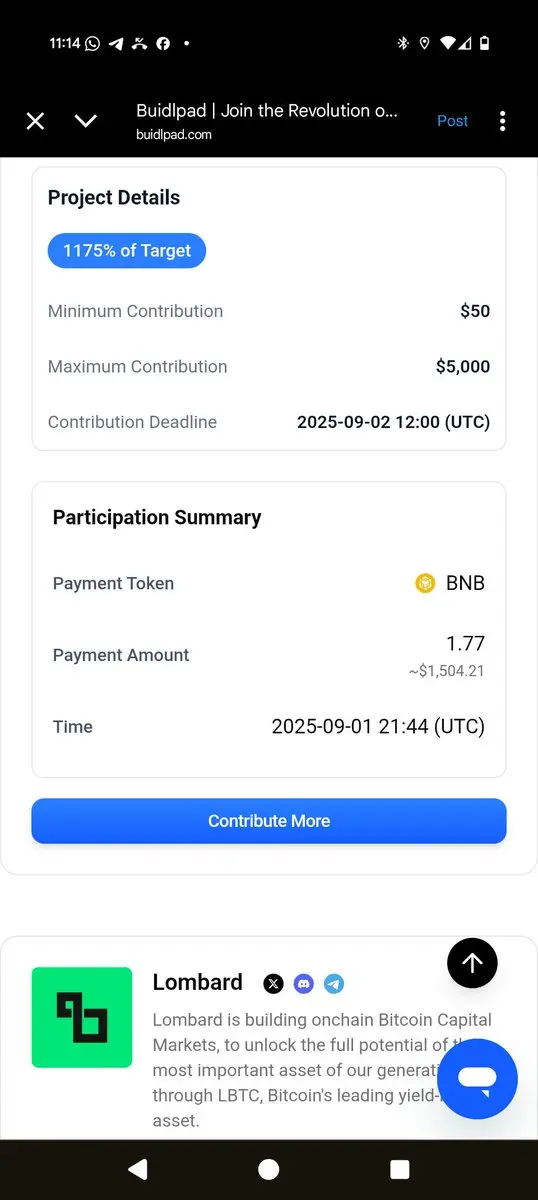This screenshot has height=1200, width=538.
Task: Click the Contribute More button
Action: tap(269, 821)
